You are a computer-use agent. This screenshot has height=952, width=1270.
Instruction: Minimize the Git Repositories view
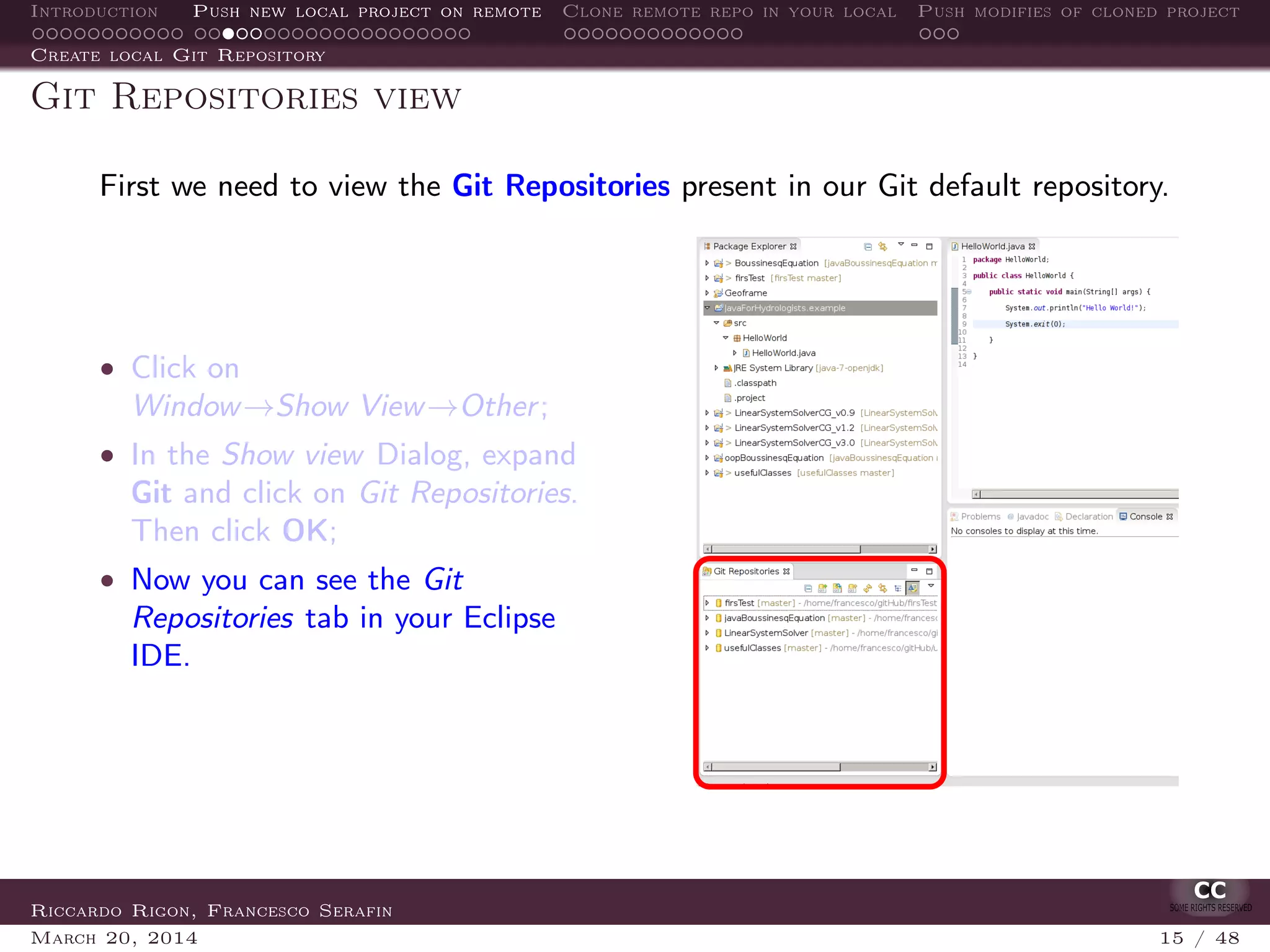tap(914, 570)
